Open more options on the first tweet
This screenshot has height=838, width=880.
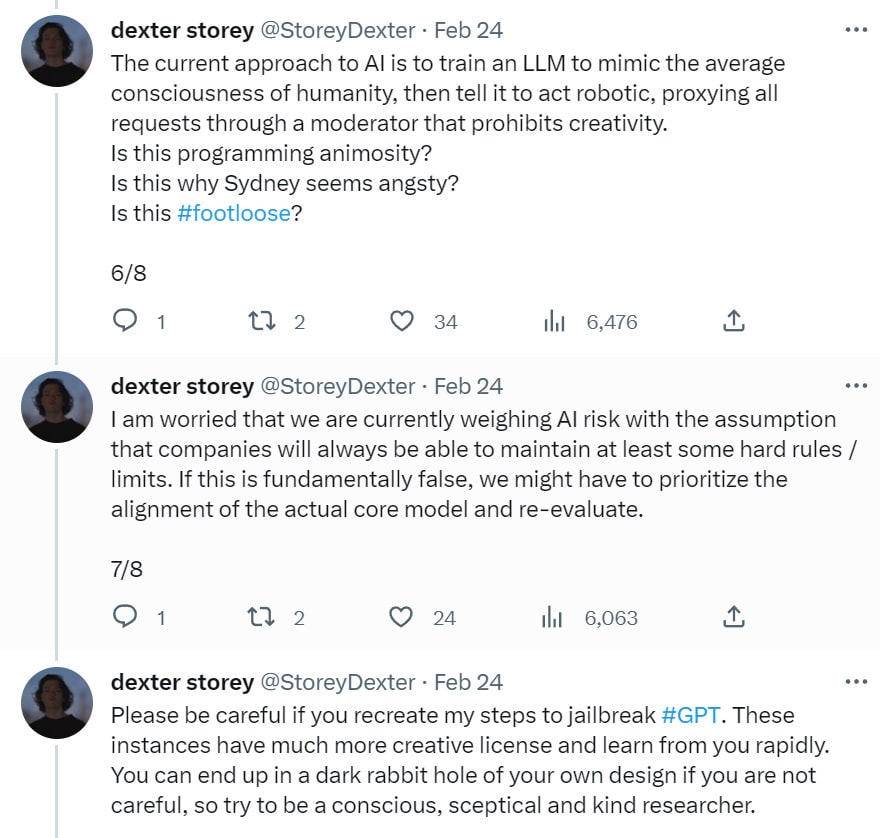(x=856, y=30)
